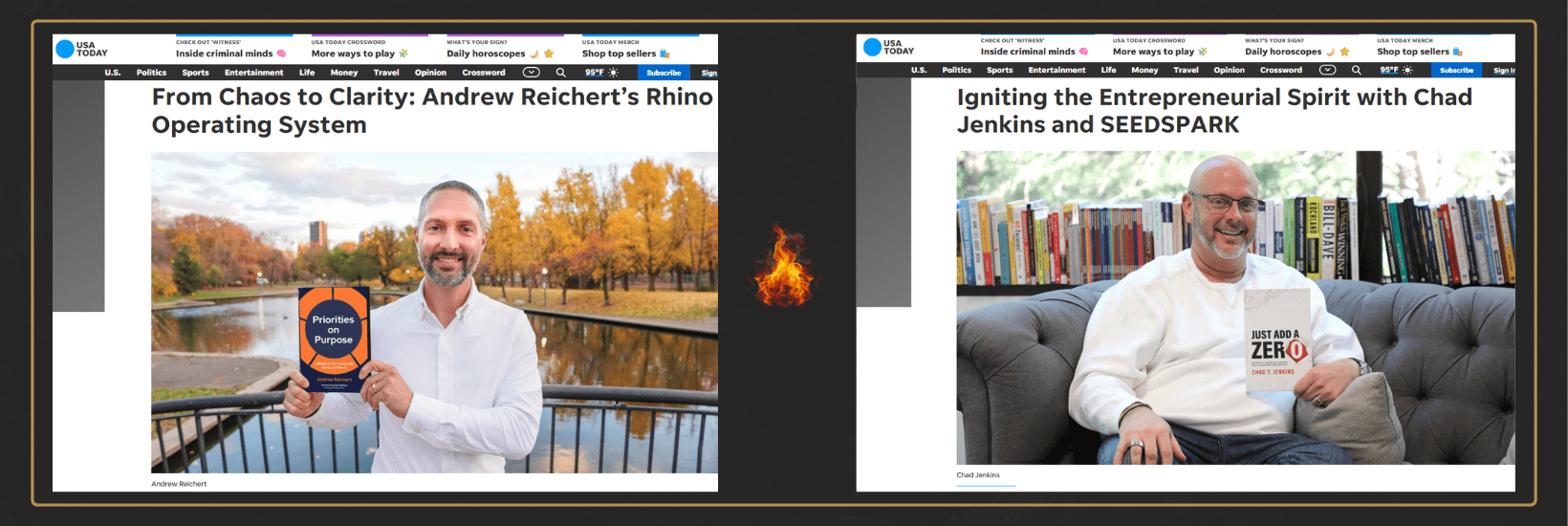The height and width of the screenshot is (526, 1568).
Task: Click the USA TODAY logo in right article
Action: 888,47
